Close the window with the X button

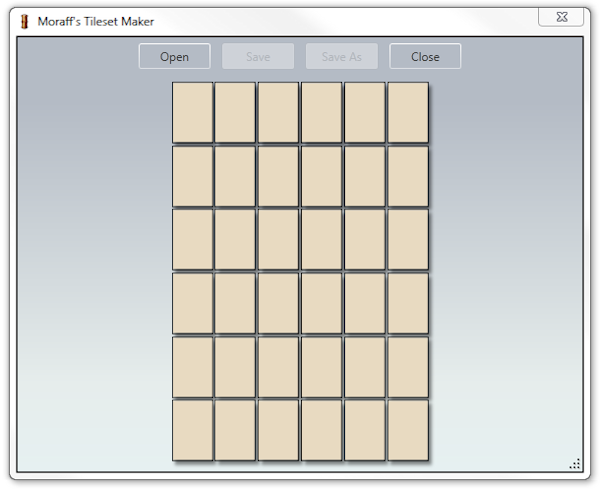[x=561, y=17]
